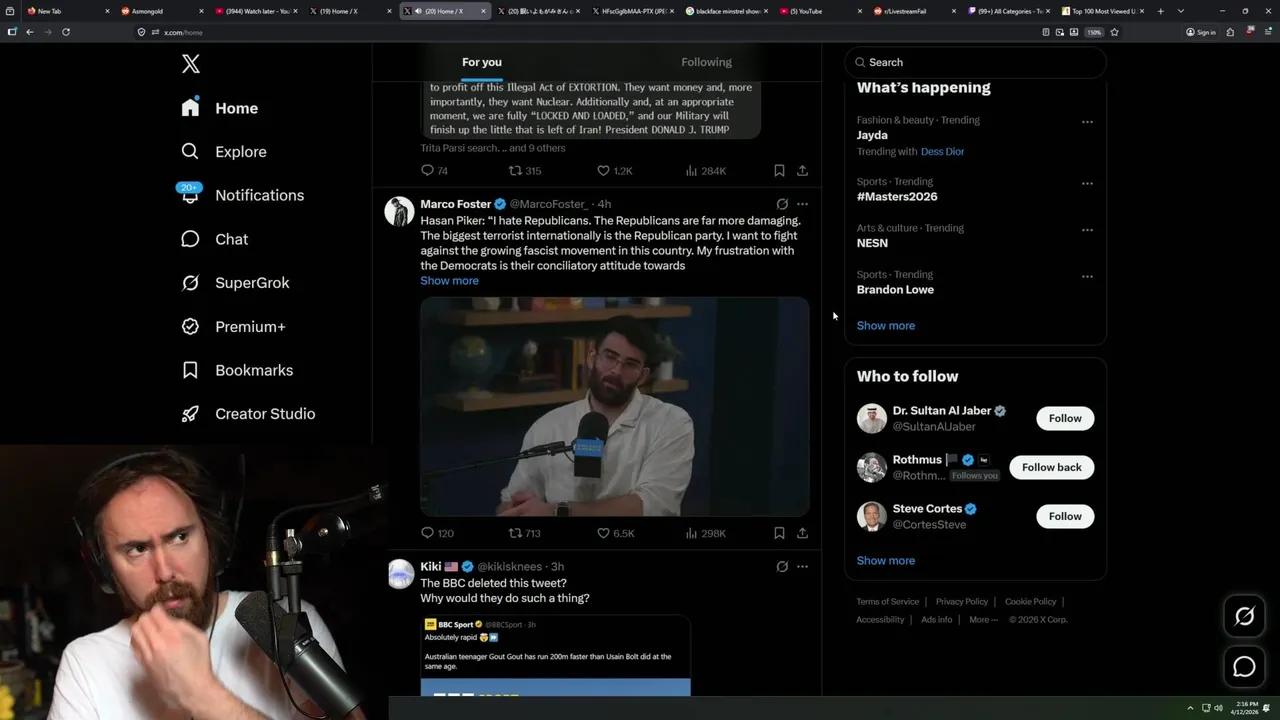The image size is (1280, 720).
Task: Open the floating Grok button
Action: 1244,617
